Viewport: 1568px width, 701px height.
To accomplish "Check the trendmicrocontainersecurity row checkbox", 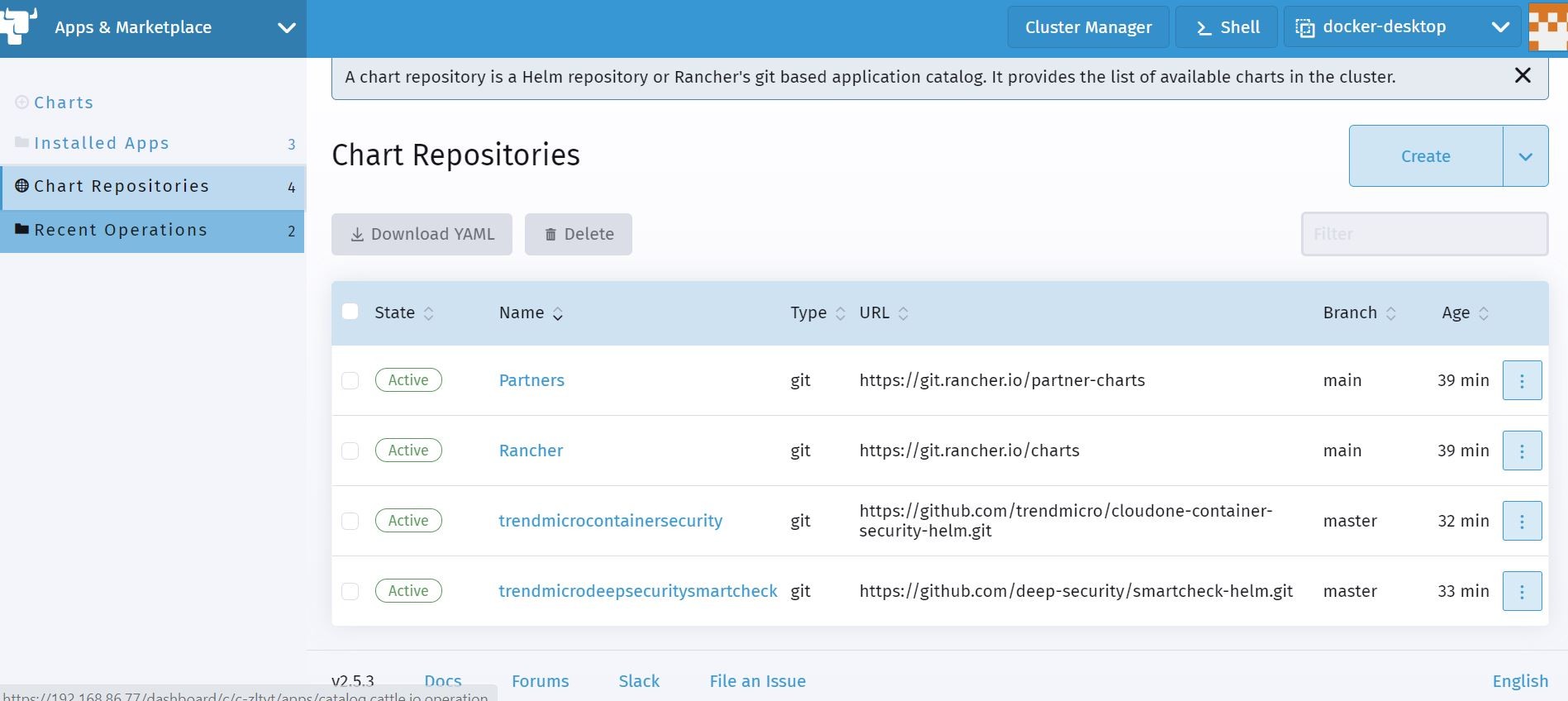I will pos(350,521).
